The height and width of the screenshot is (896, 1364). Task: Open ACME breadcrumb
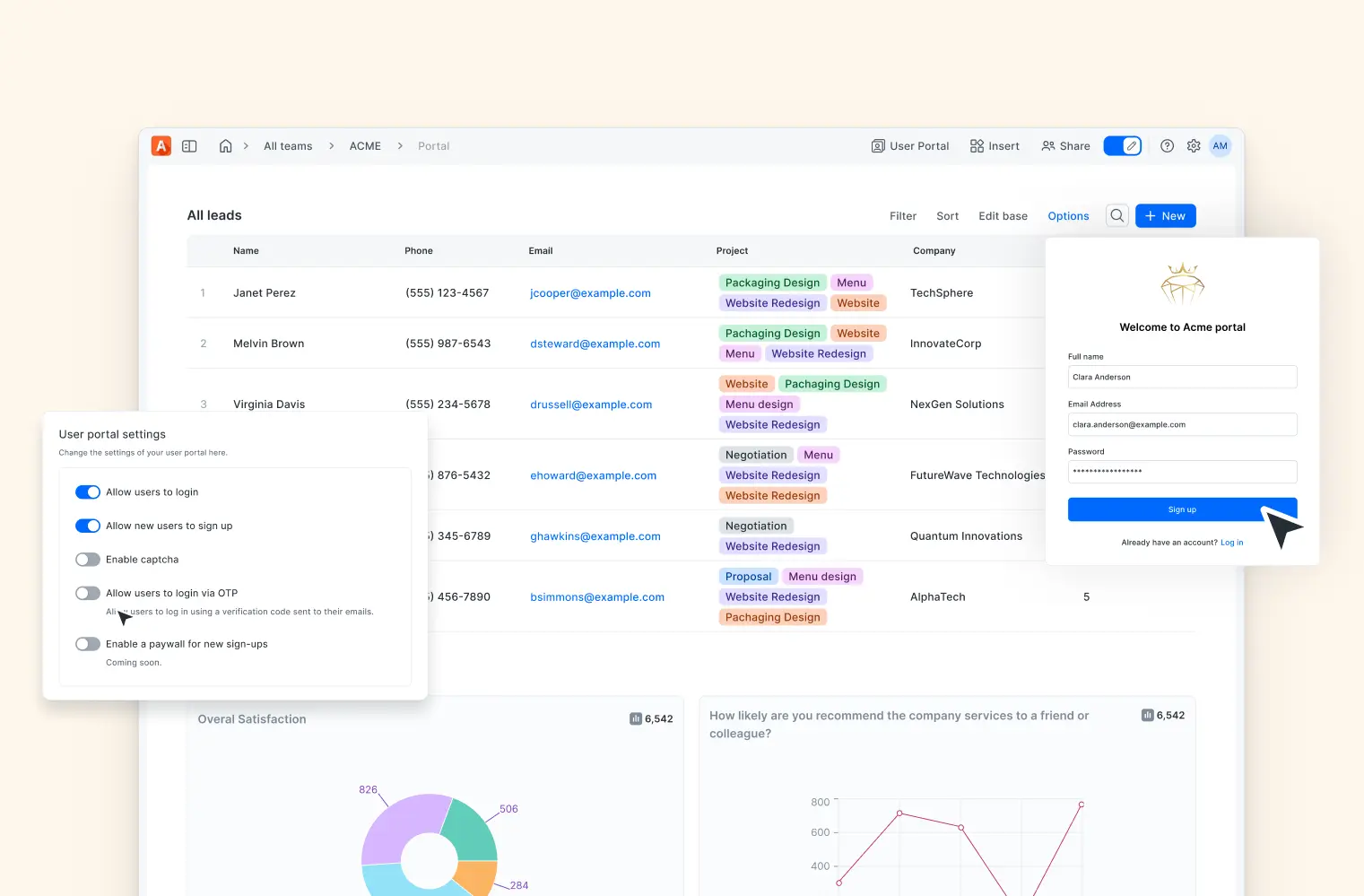(365, 146)
